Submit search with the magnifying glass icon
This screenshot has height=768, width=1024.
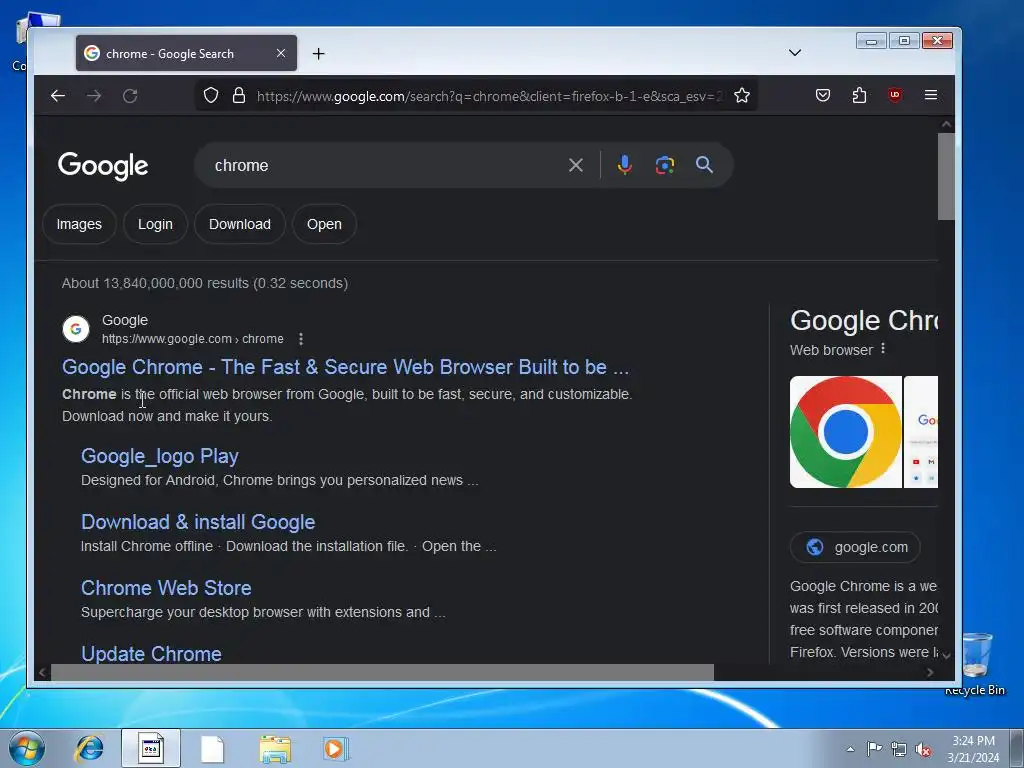coord(704,165)
